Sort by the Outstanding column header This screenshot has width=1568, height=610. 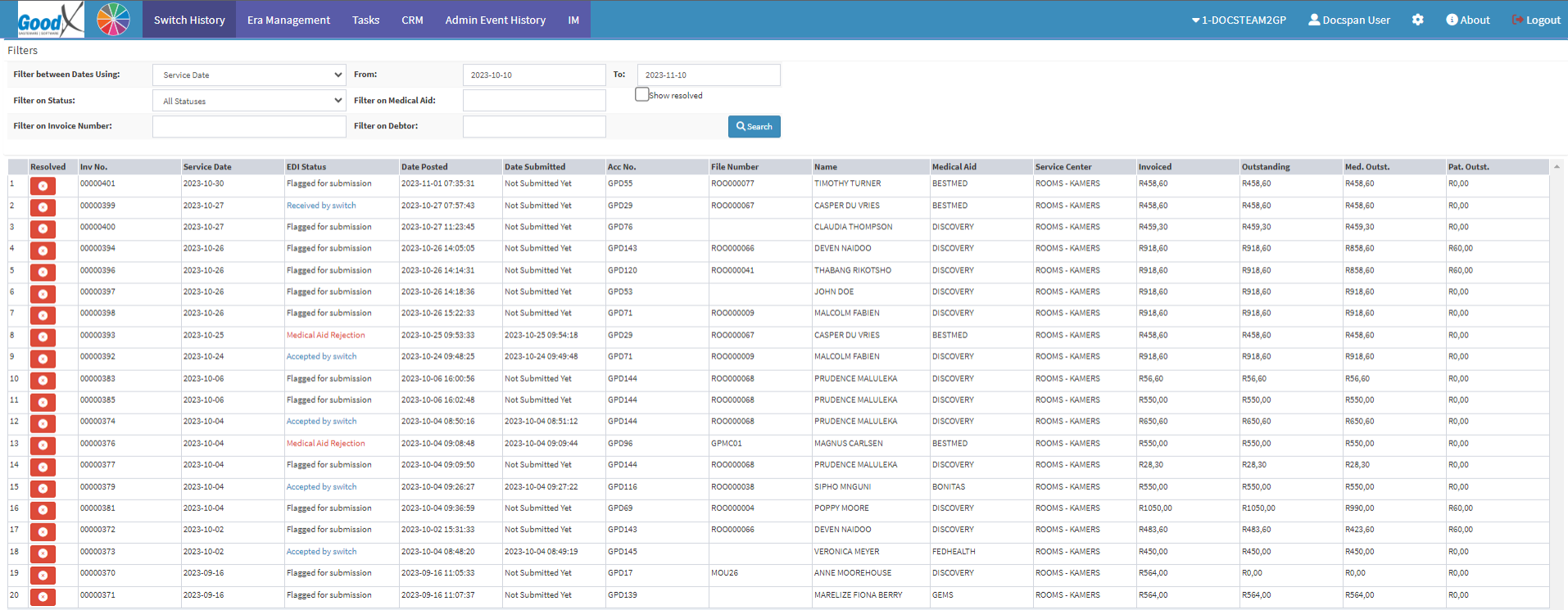1266,167
